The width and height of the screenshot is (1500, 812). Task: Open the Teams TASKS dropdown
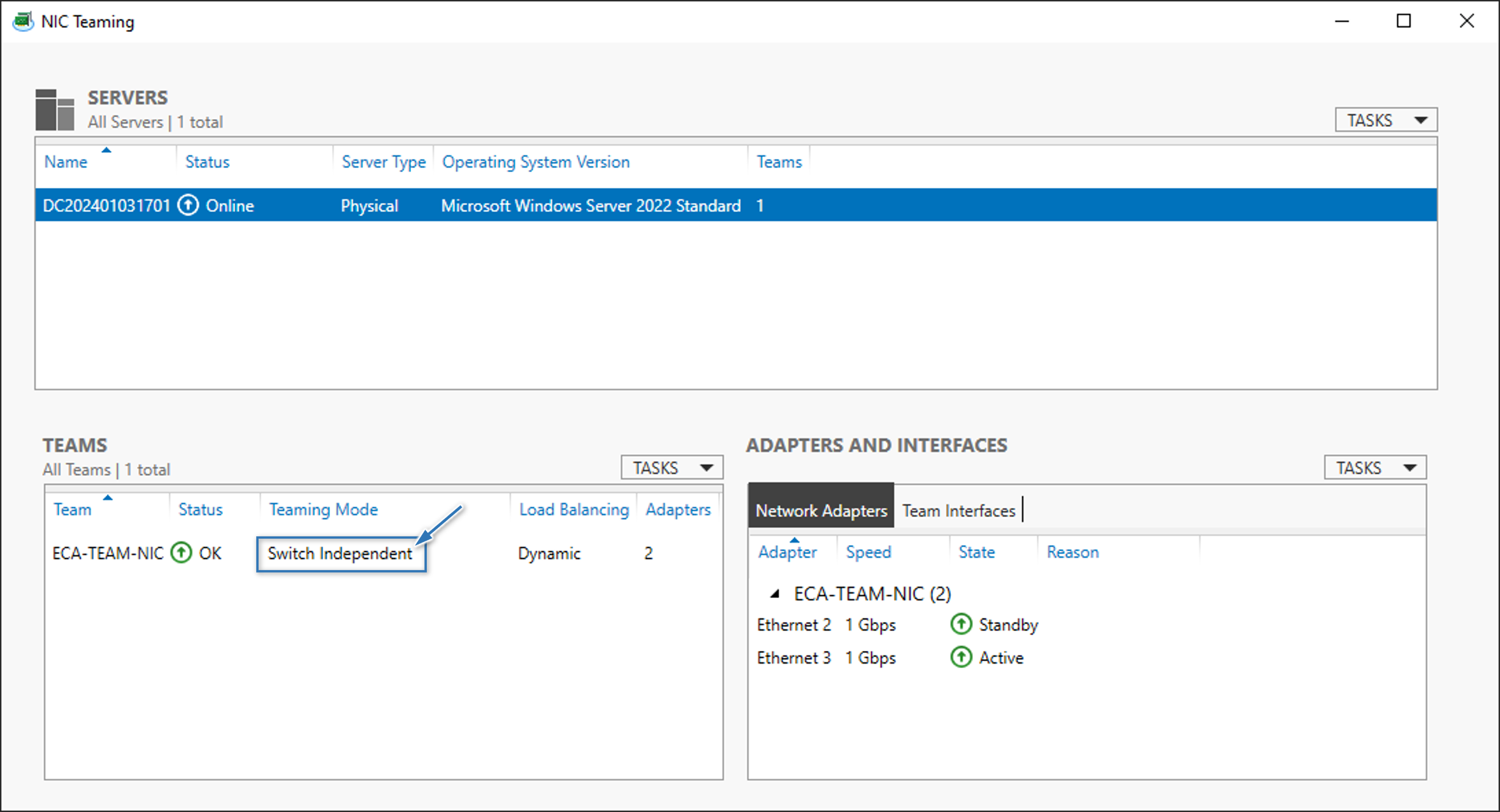pyautogui.click(x=672, y=468)
